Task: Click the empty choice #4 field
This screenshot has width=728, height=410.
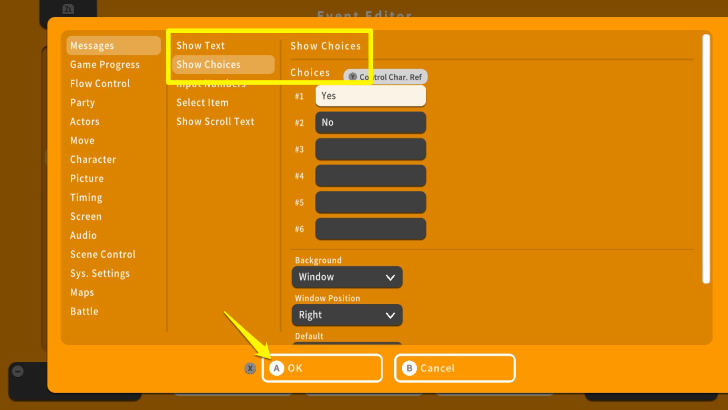Action: (370, 176)
